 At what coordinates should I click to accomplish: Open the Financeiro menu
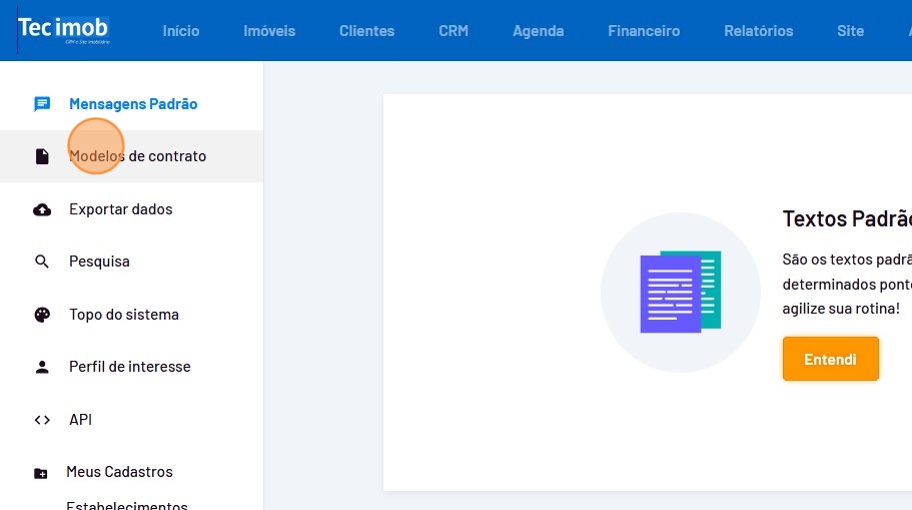coord(643,31)
